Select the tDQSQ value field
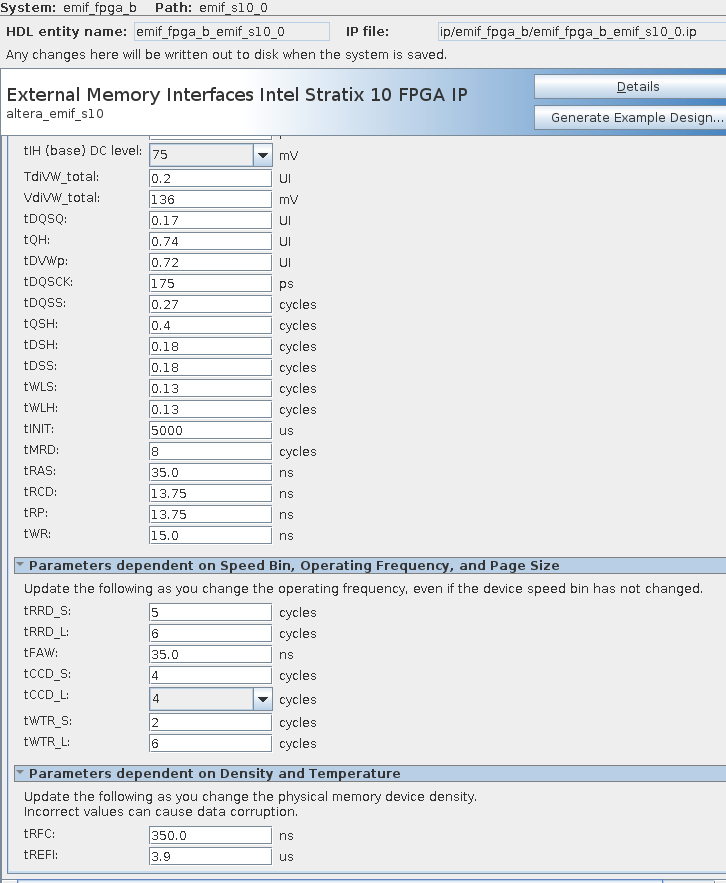726x883 pixels. click(211, 220)
